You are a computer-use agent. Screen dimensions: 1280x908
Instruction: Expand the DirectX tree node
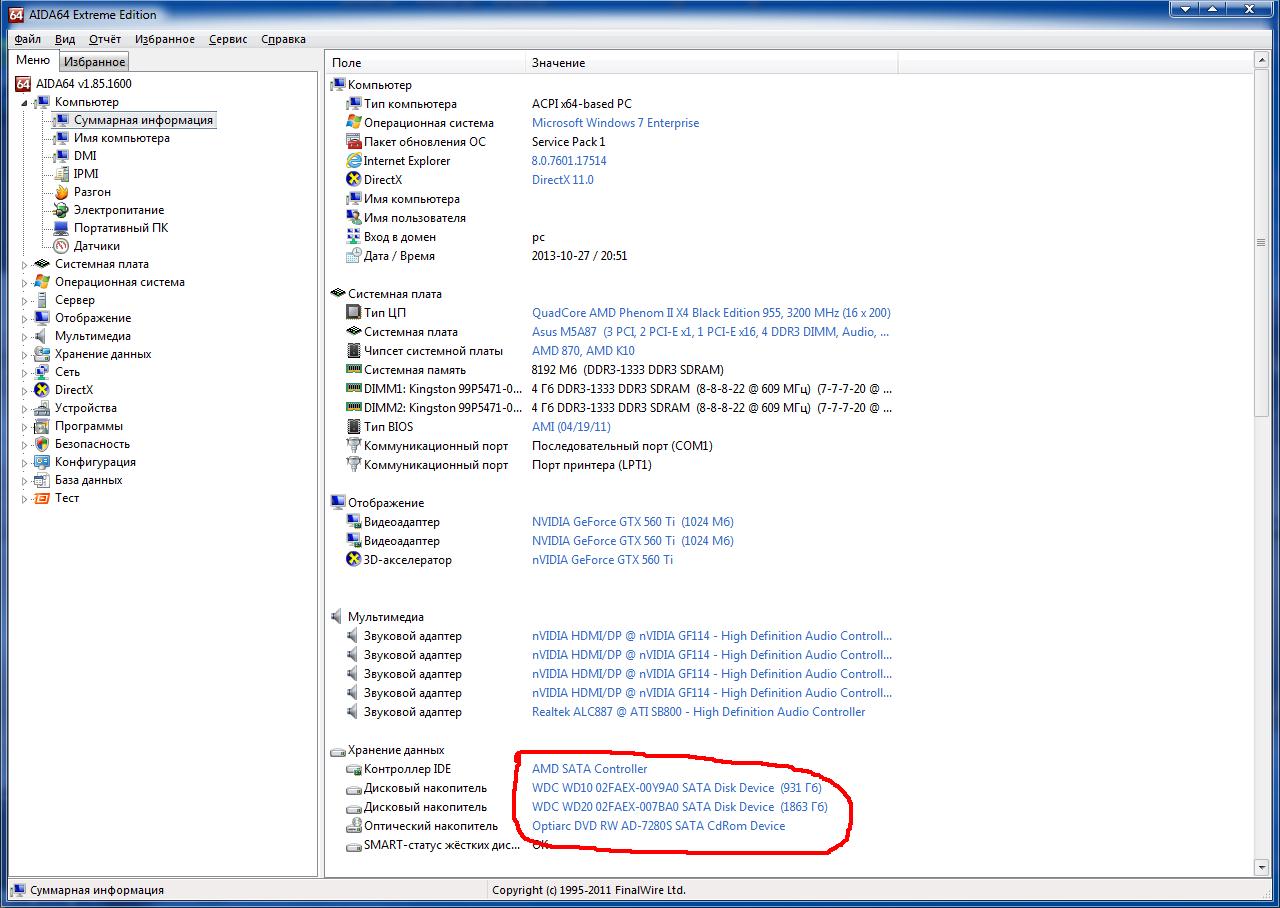coord(25,391)
